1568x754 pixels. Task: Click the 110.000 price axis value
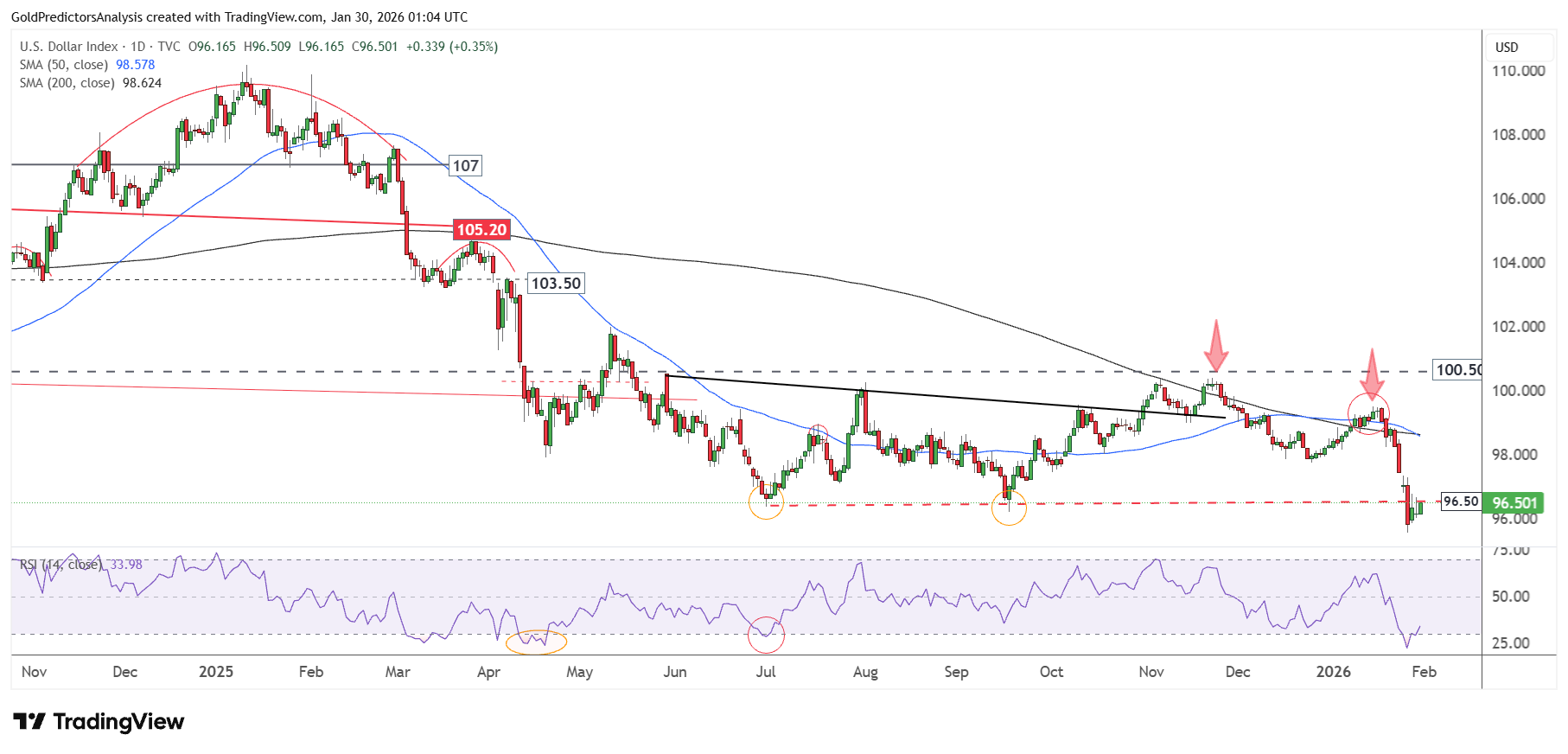[1519, 71]
